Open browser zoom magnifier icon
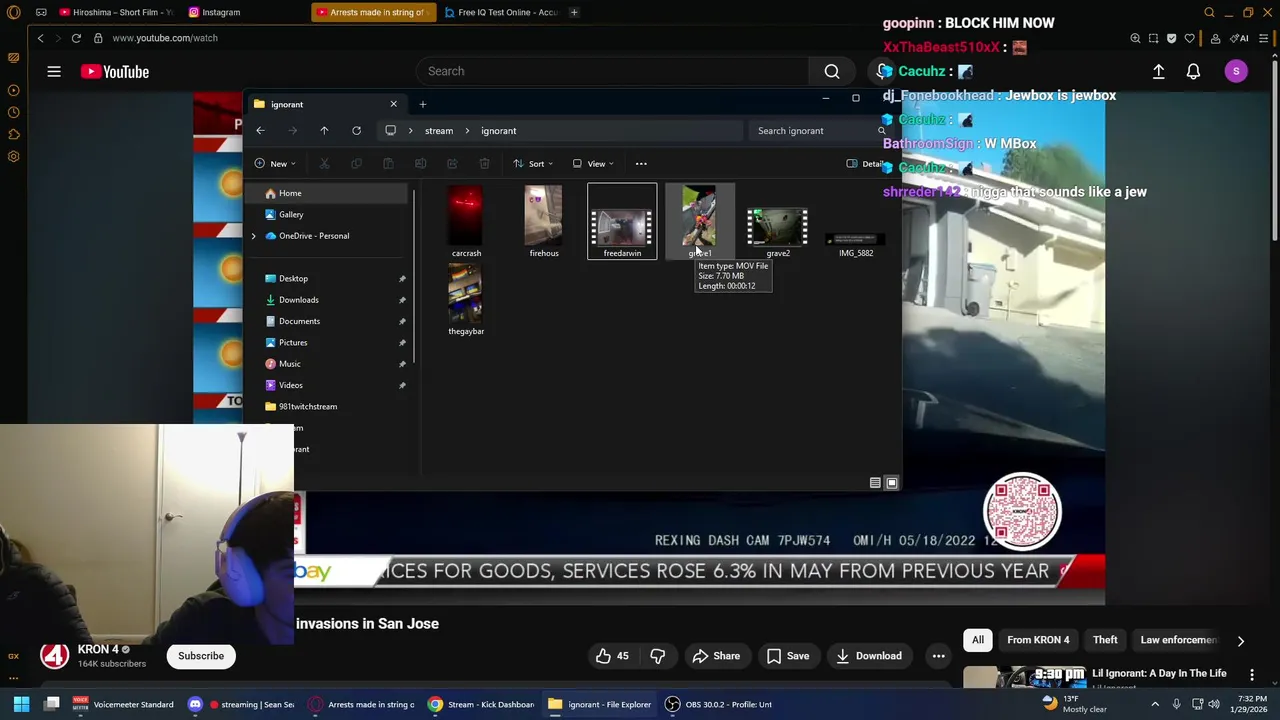1280x720 pixels. pyautogui.click(x=1135, y=38)
